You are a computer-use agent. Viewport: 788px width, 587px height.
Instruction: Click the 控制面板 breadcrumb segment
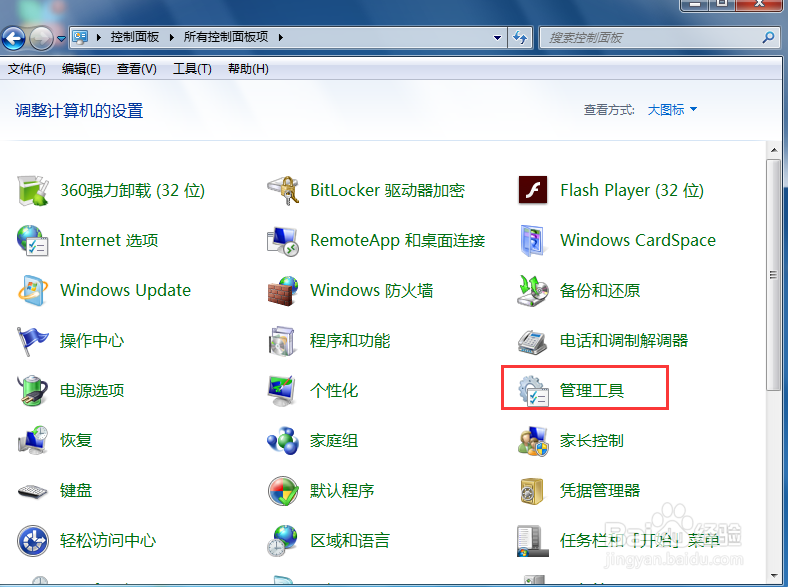pyautogui.click(x=135, y=37)
